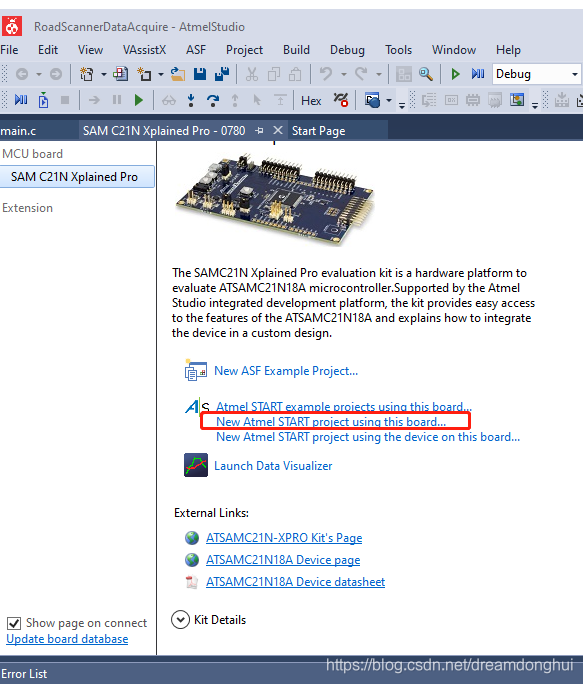Click the disable all breakpoints icon
The width and height of the screenshot is (583, 684).
pos(340,100)
